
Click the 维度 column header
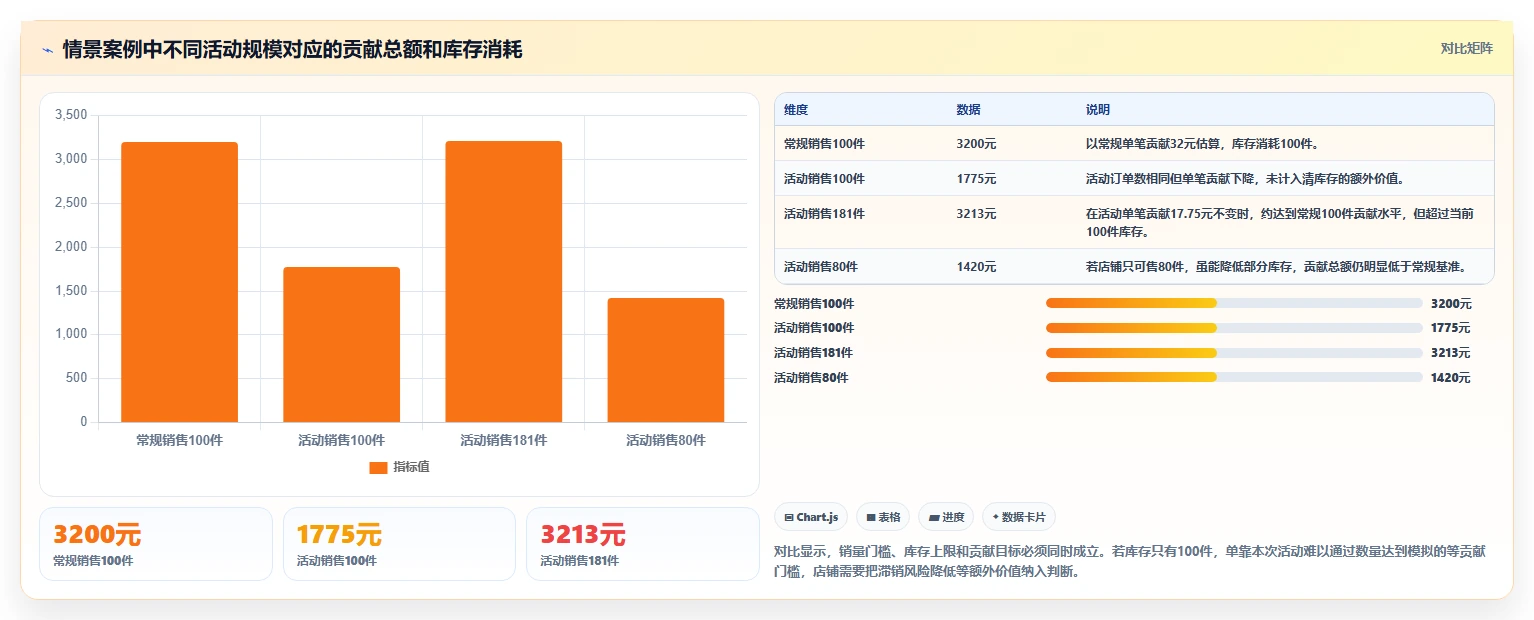796,110
